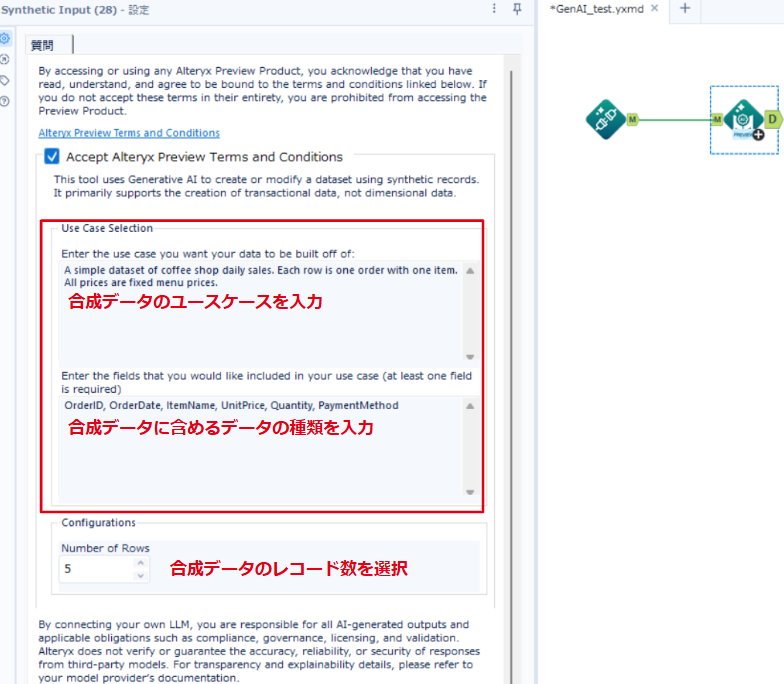The height and width of the screenshot is (684, 784).
Task: Decrease Number of Rows with down arrow
Action: click(x=141, y=576)
